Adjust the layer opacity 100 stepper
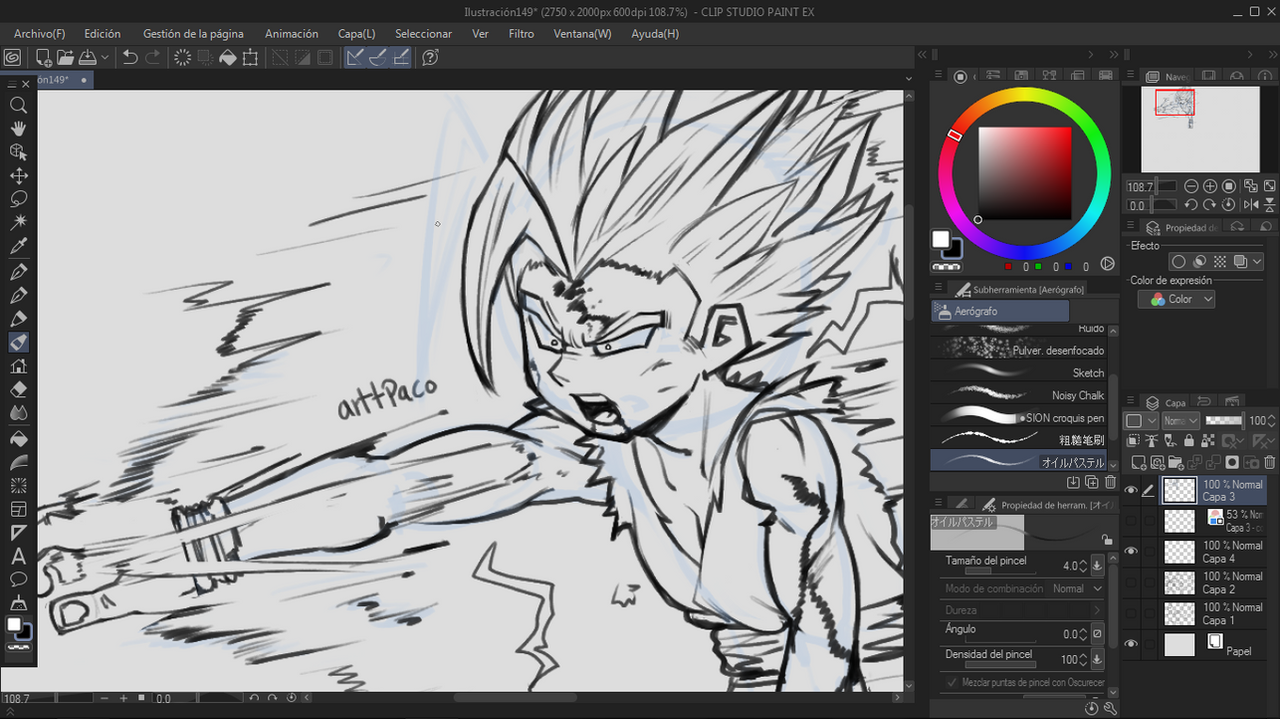The width and height of the screenshot is (1280, 719). [1273, 421]
